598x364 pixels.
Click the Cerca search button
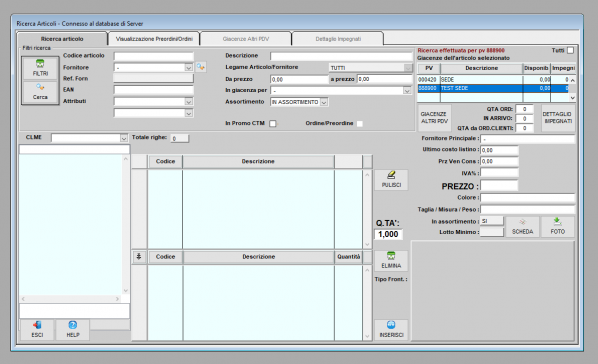pos(40,92)
